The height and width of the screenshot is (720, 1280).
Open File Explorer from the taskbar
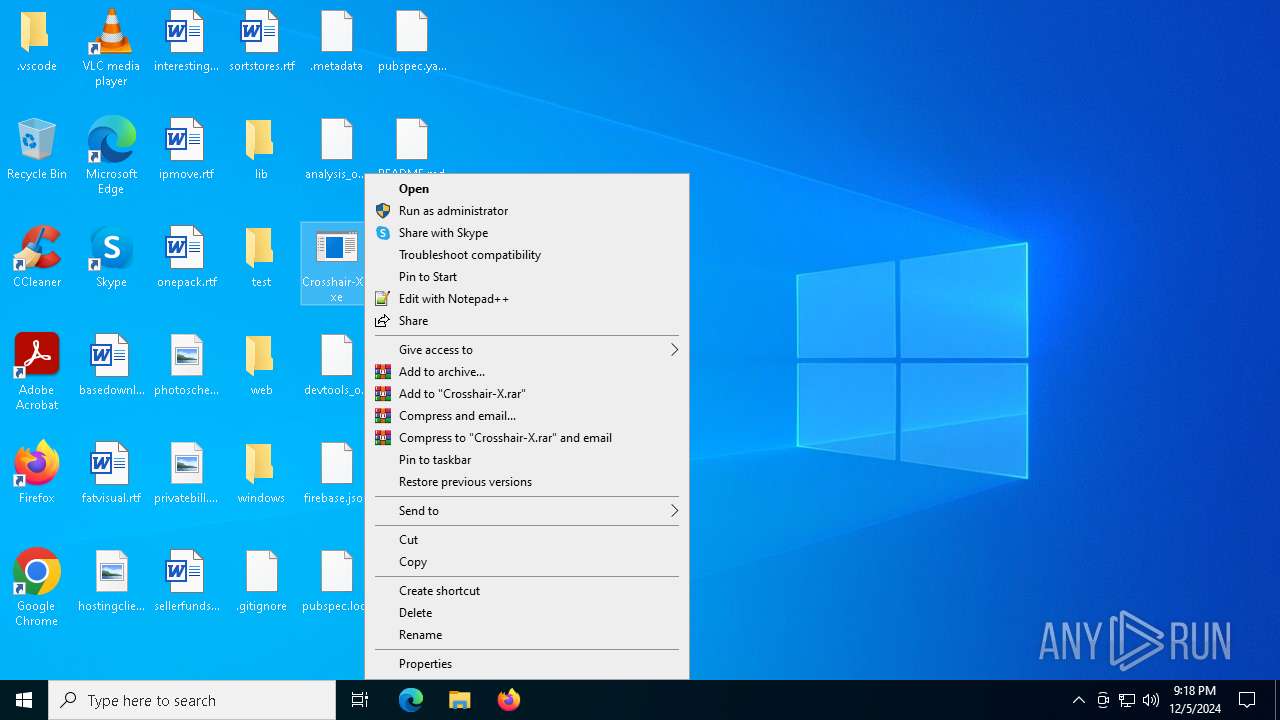pyautogui.click(x=460, y=700)
